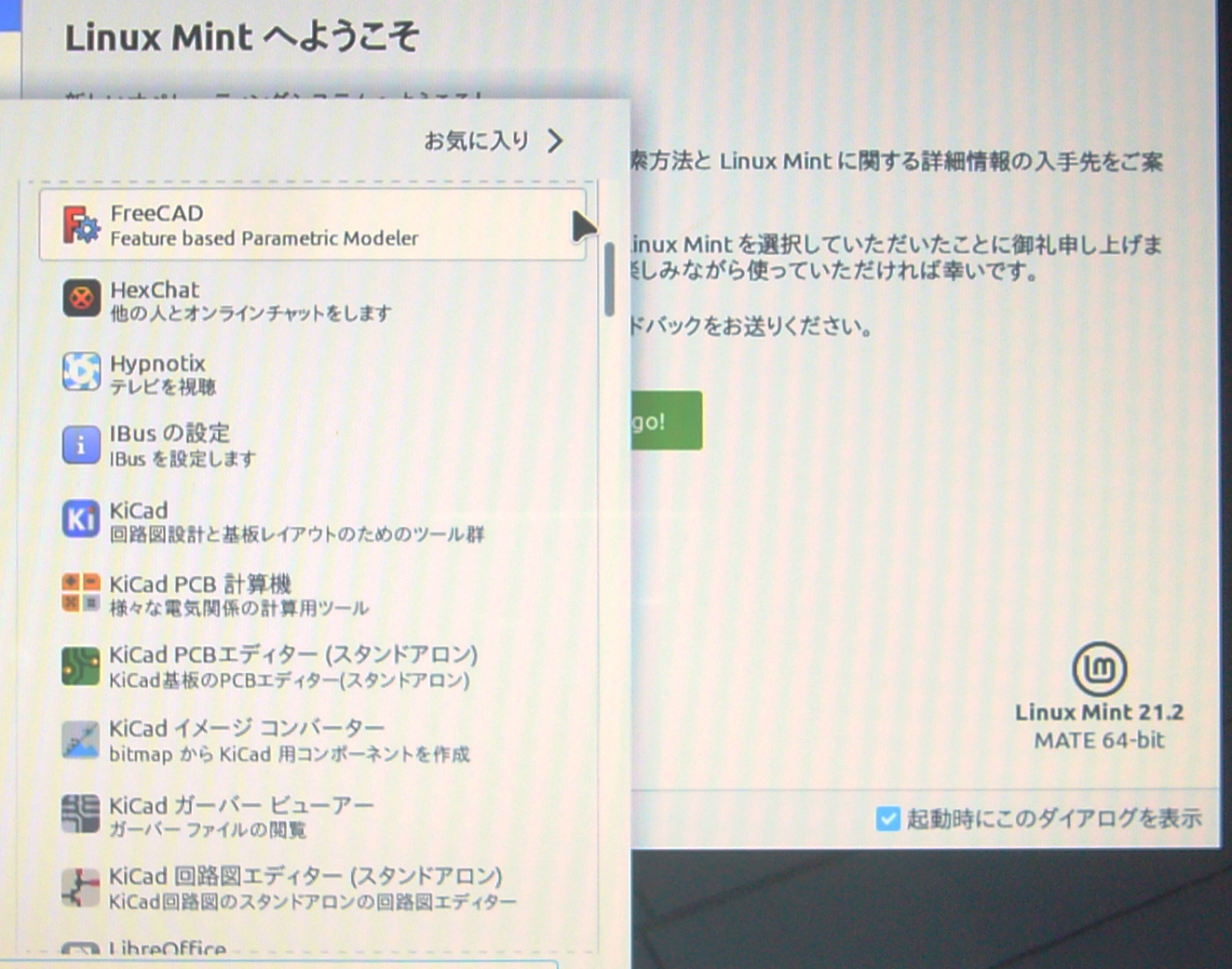
Task: Open Hypnotix テレビを視聴 entry
Action: coord(313,372)
